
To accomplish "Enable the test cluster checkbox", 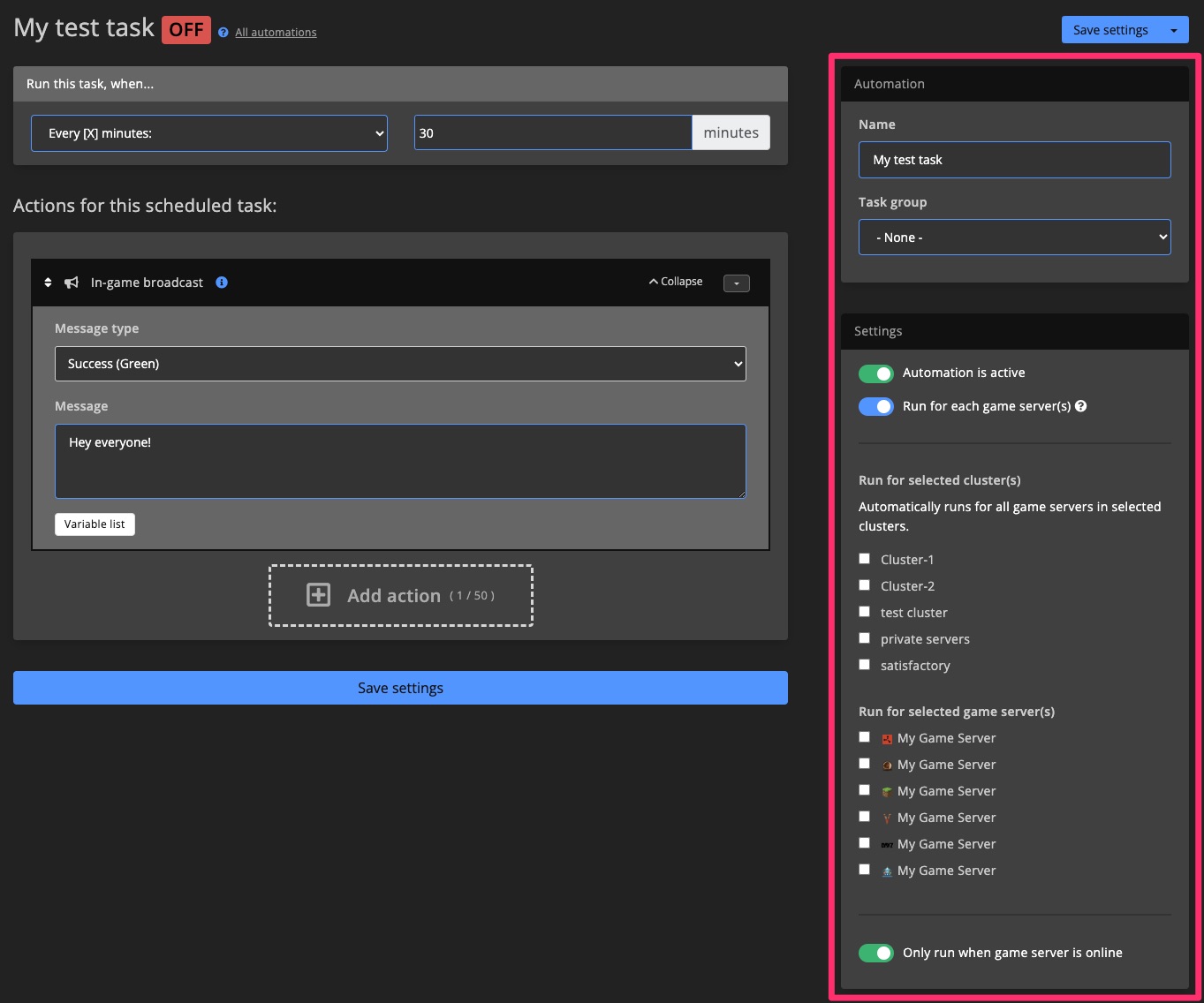I will [864, 611].
